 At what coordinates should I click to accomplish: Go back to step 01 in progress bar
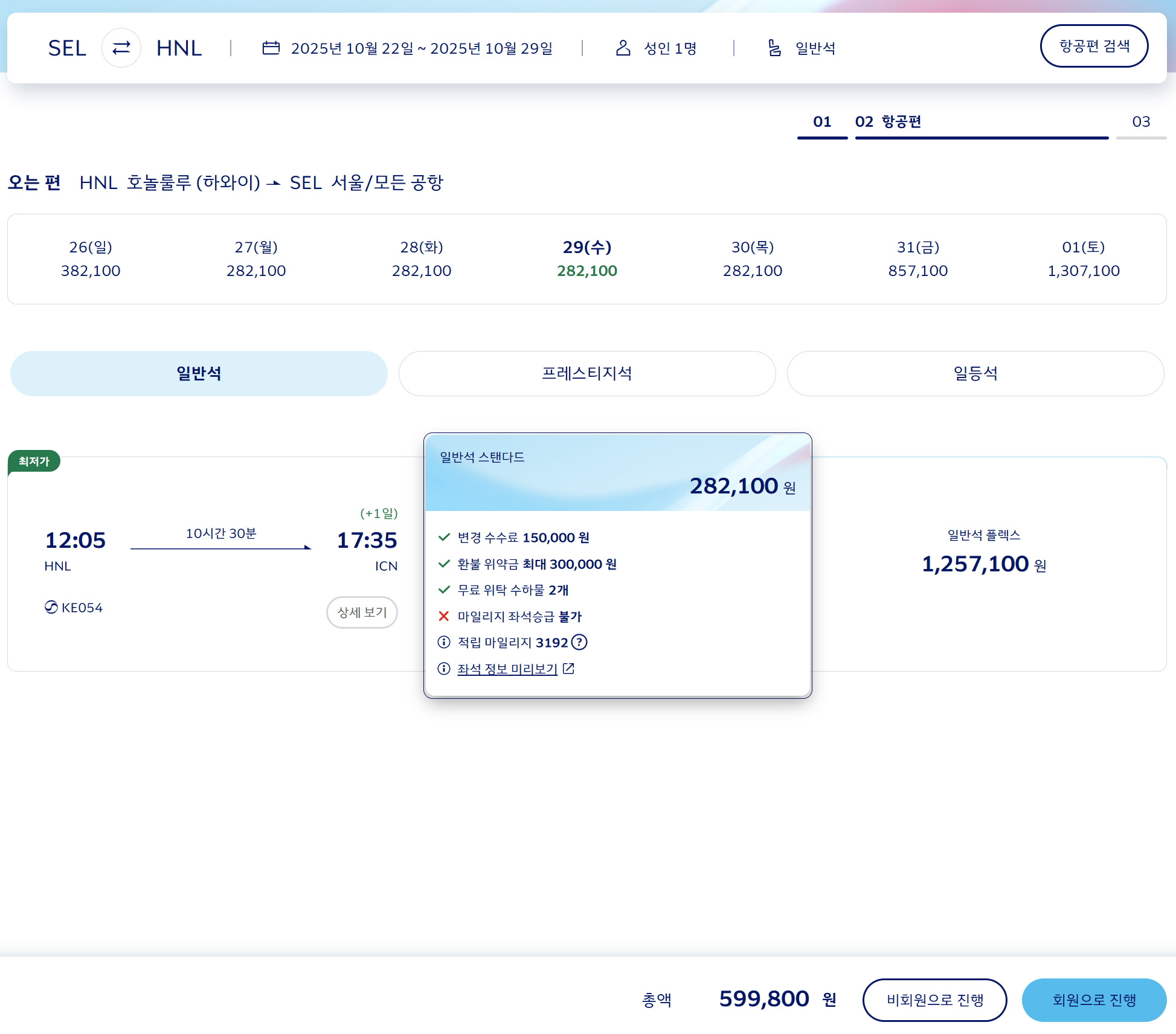click(822, 122)
